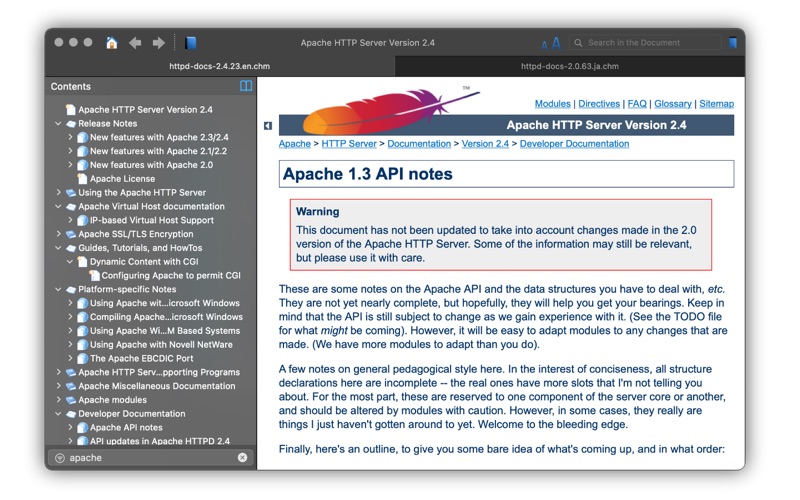This screenshot has height=500, width=800.
Task: Follow the Apache breadcrumb link
Action: (294, 144)
